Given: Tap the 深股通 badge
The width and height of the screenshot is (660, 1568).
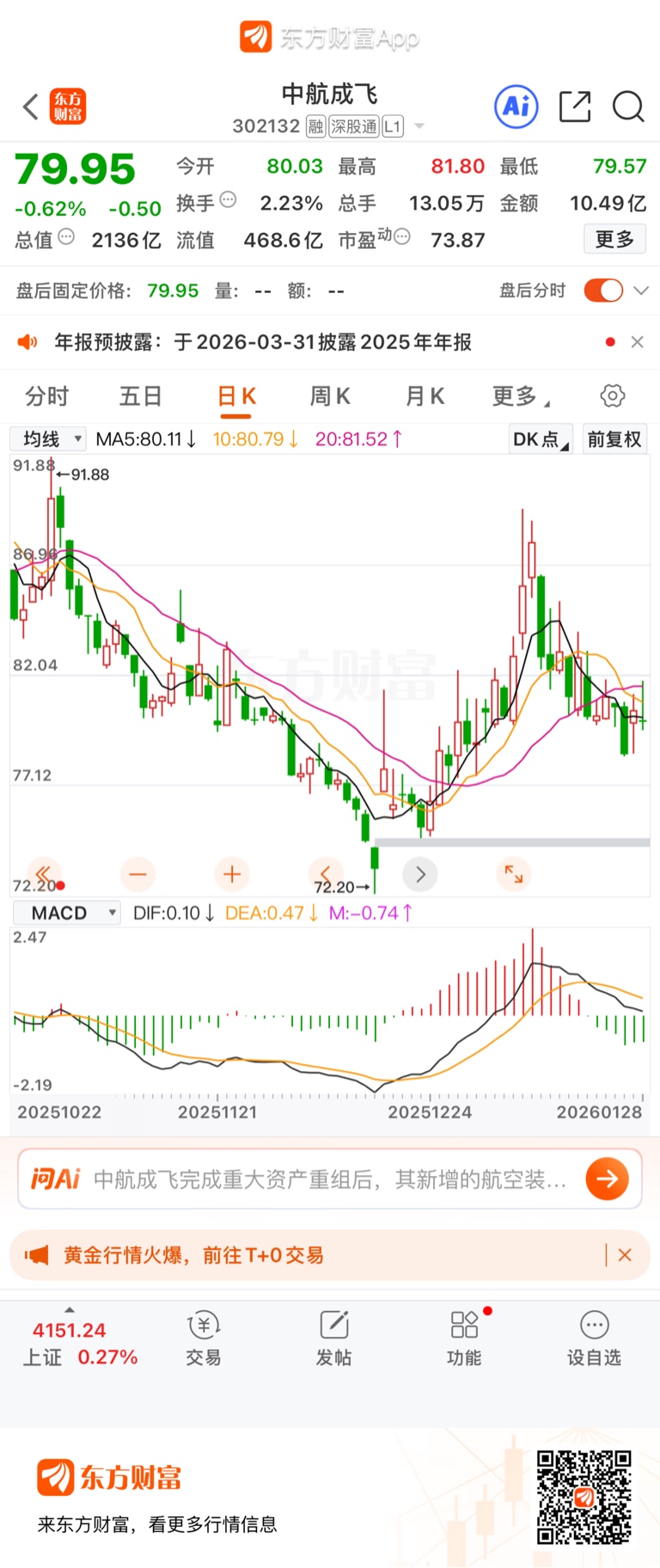Looking at the screenshot, I should (354, 126).
